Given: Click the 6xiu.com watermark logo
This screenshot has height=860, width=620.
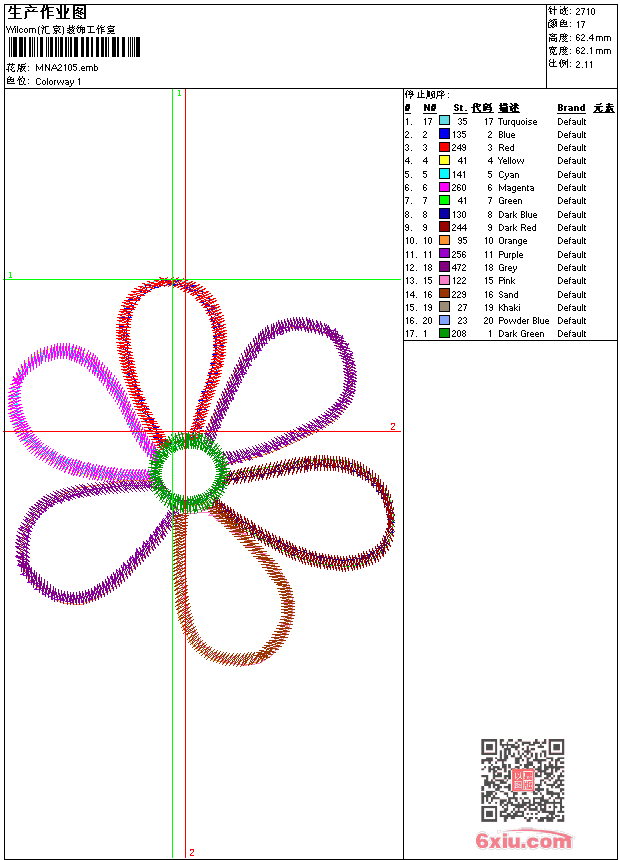Looking at the screenshot, I should tap(523, 840).
